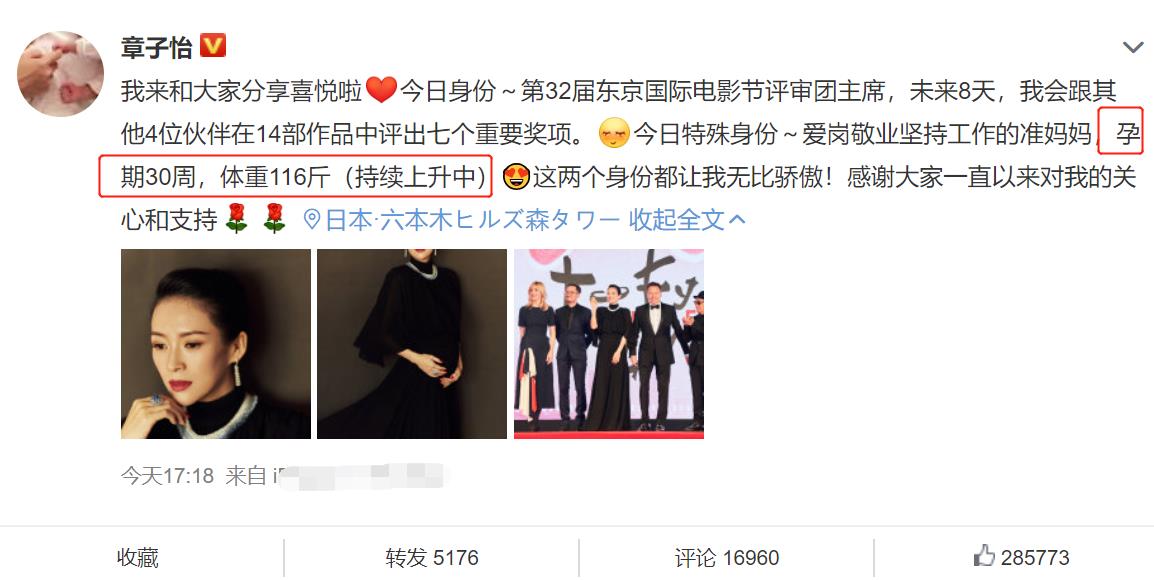Image resolution: width=1154 pixels, height=580 pixels.
Task: Click the 今天17:18 timestamp
Action: [167, 475]
